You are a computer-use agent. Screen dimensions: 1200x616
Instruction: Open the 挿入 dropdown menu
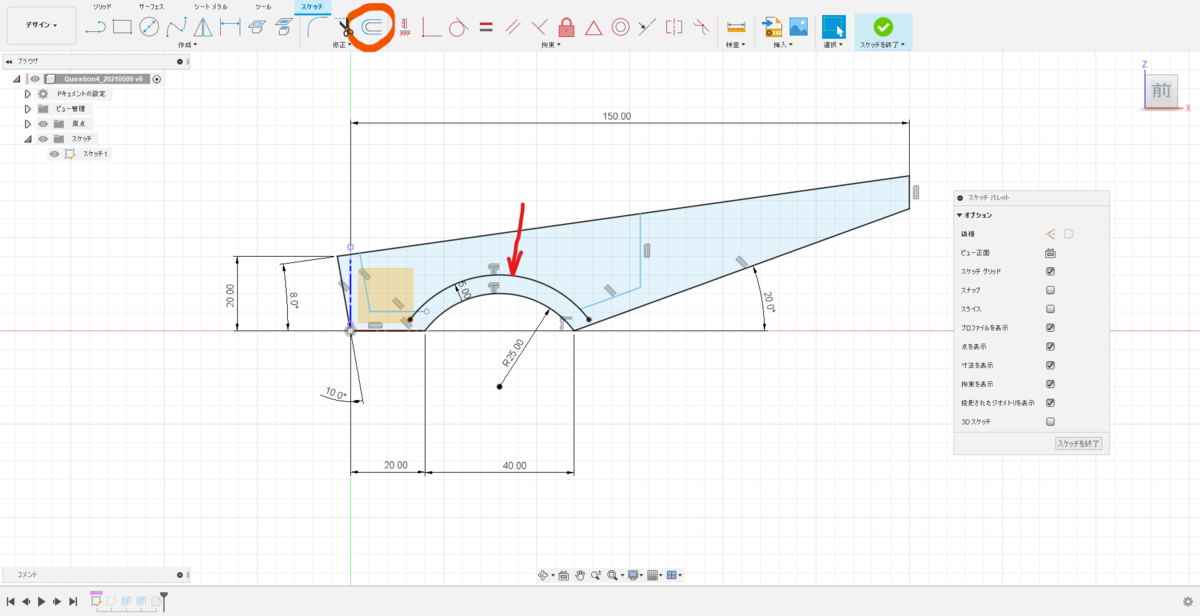pos(783,45)
